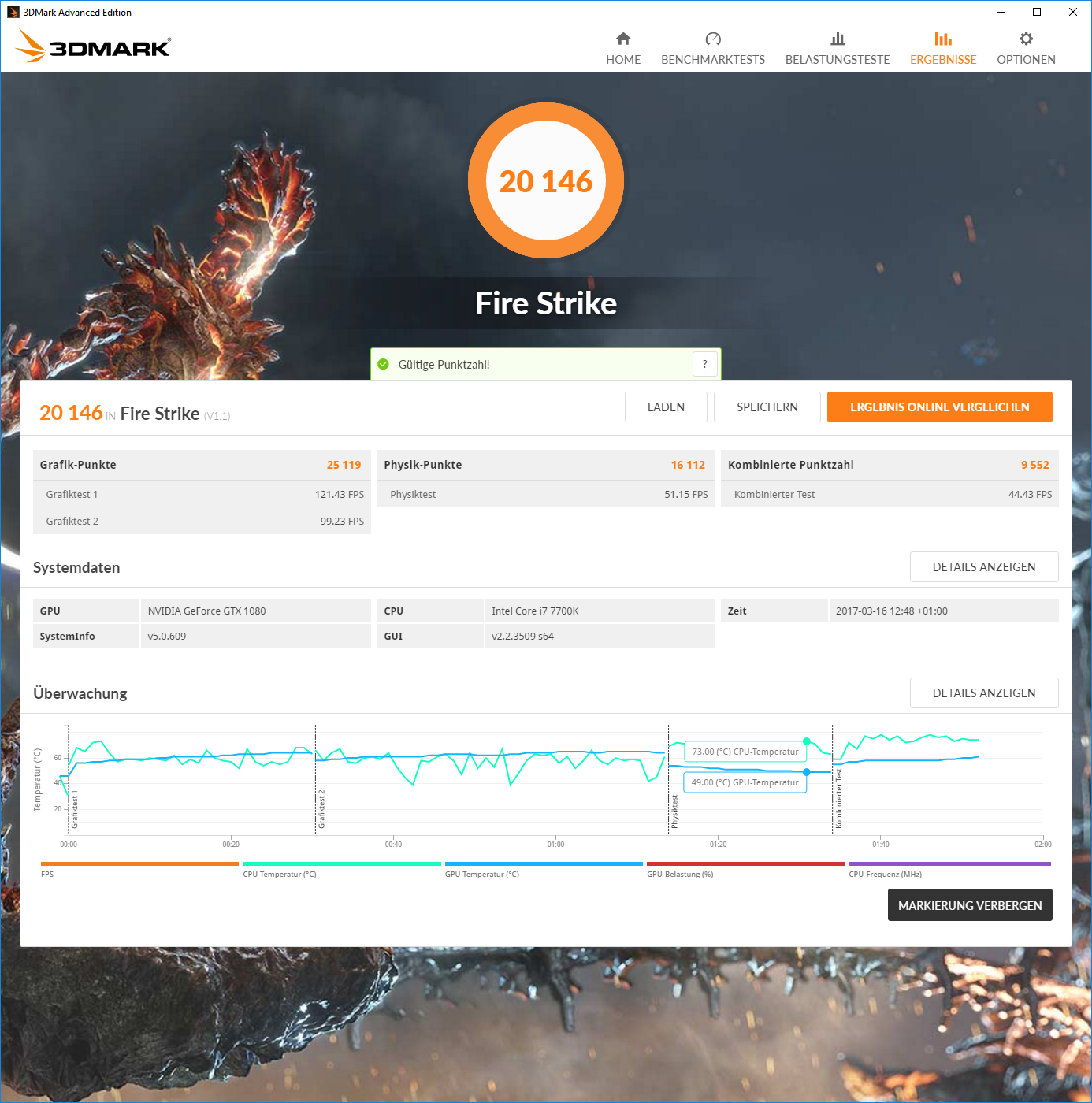This screenshot has width=1092, height=1103.
Task: Click the Belastungsteste bar chart icon
Action: click(x=838, y=39)
